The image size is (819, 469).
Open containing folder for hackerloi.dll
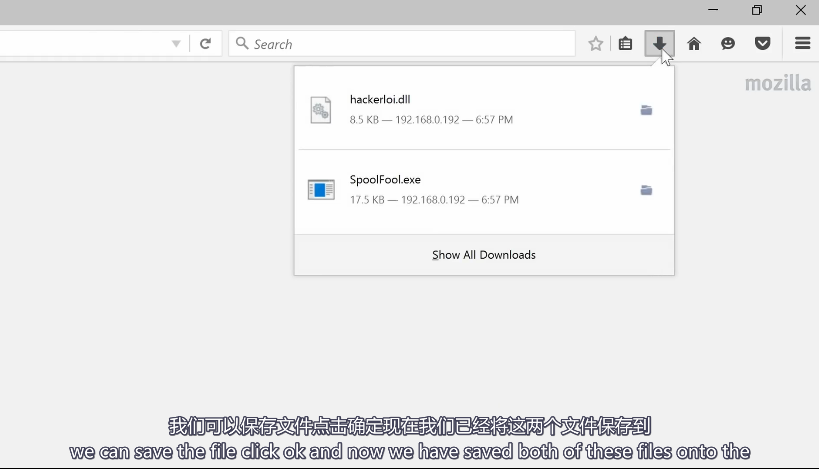pos(646,110)
